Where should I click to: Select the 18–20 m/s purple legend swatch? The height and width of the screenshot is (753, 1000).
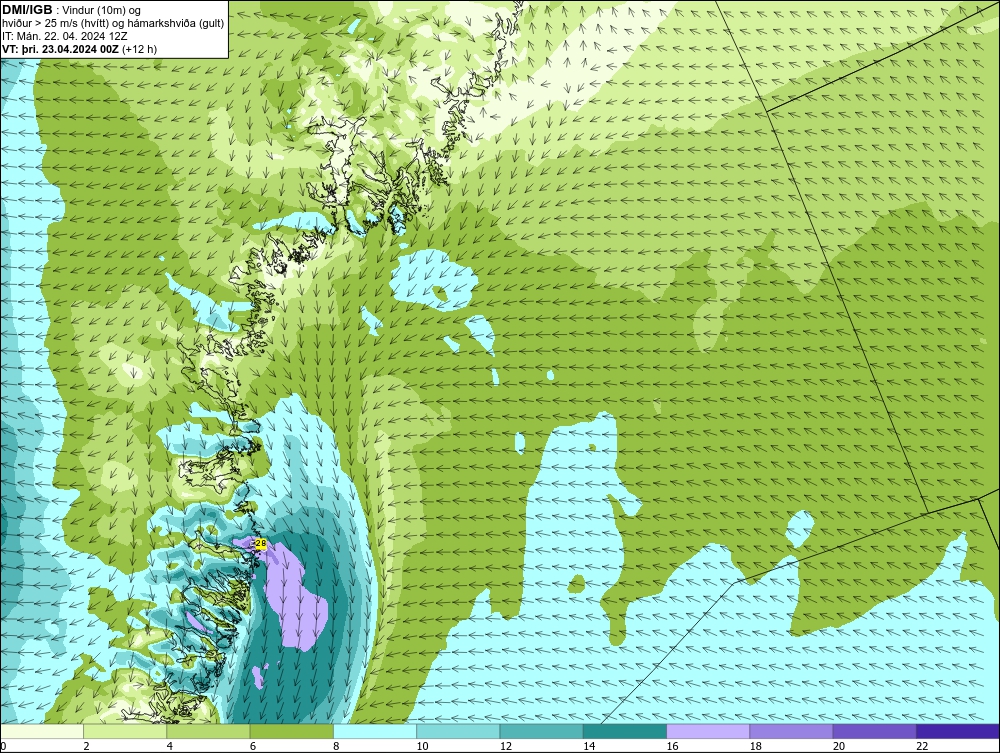pyautogui.click(x=791, y=731)
